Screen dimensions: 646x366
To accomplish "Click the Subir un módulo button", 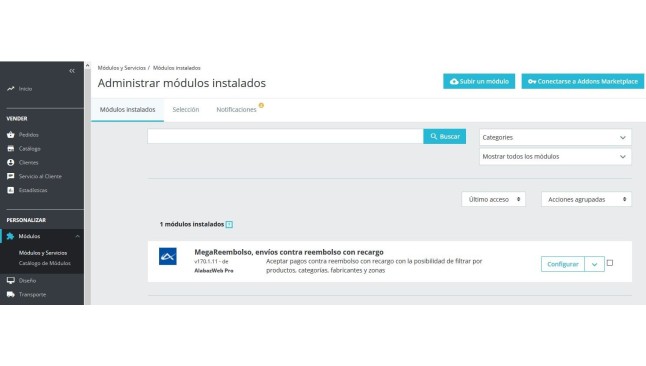I will click(479, 82).
